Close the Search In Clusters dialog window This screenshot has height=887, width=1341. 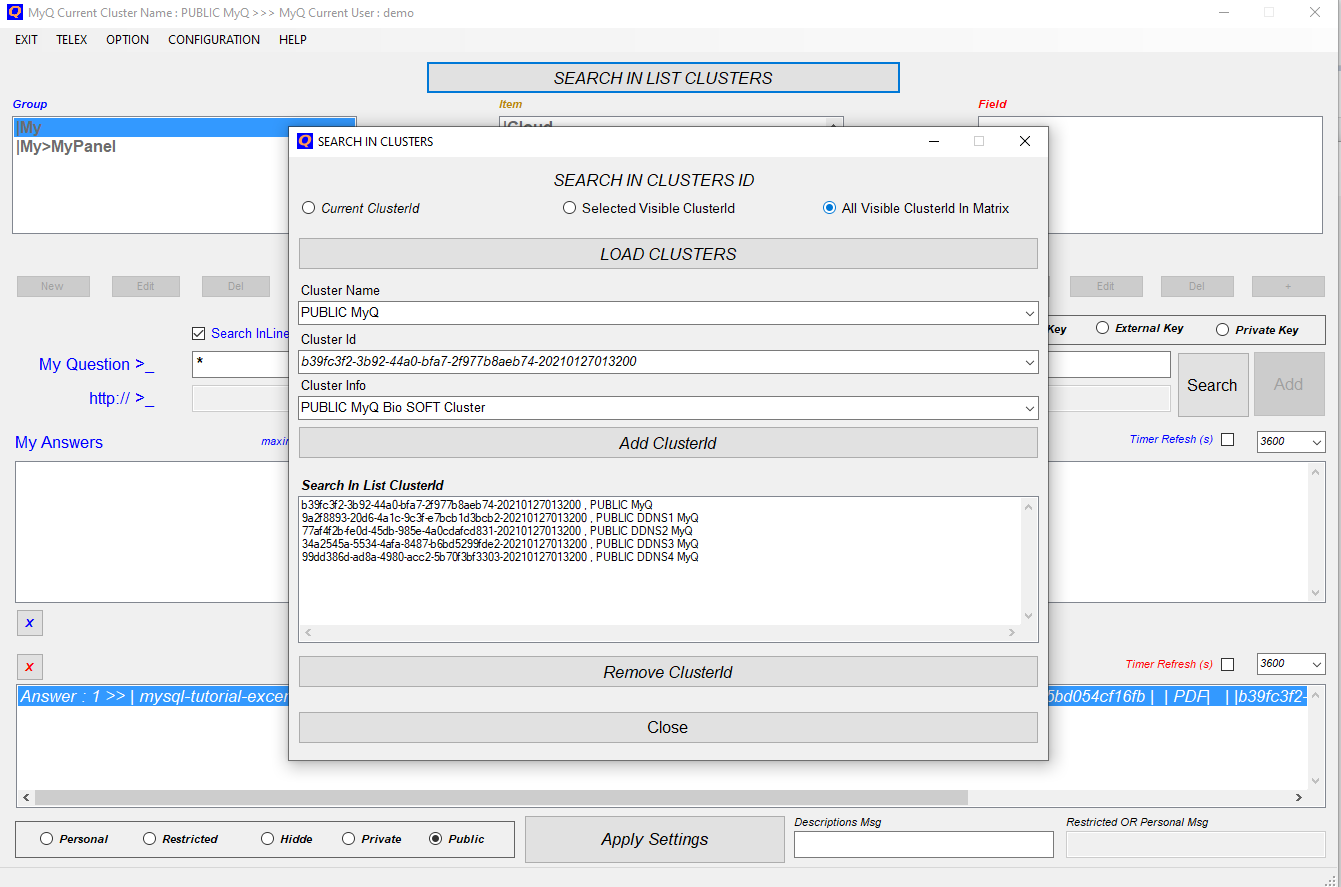pos(1024,141)
